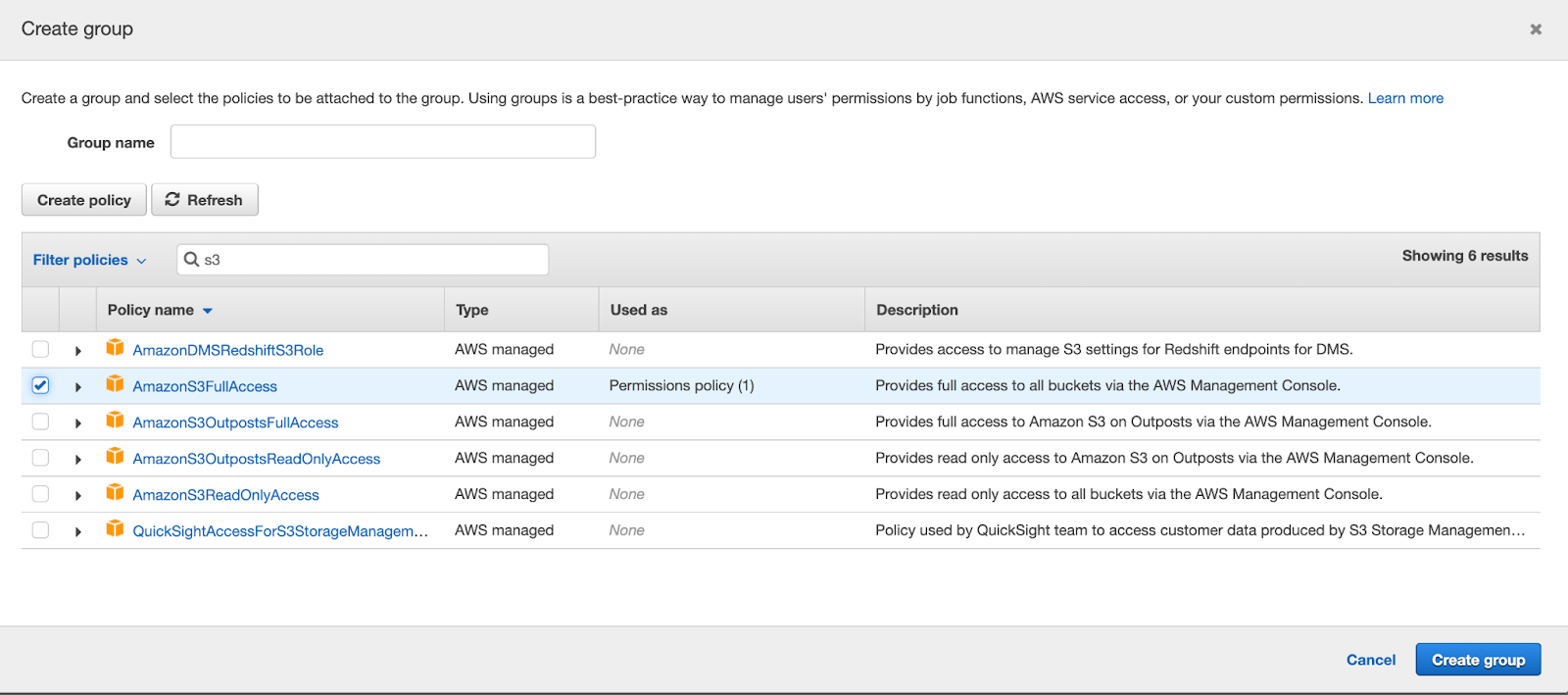Viewport: 1568px width, 695px height.
Task: Check the AmazonS3ReadOnlyAccess checkbox
Action: pos(40,494)
